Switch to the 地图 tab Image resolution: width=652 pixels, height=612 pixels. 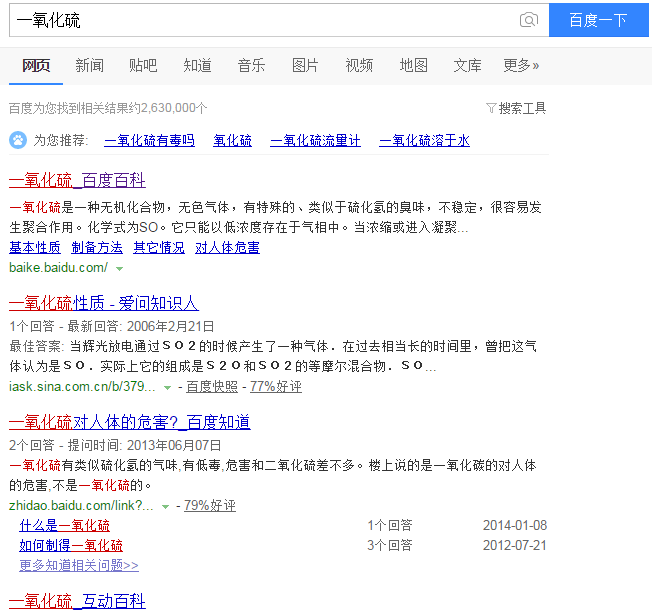point(414,65)
